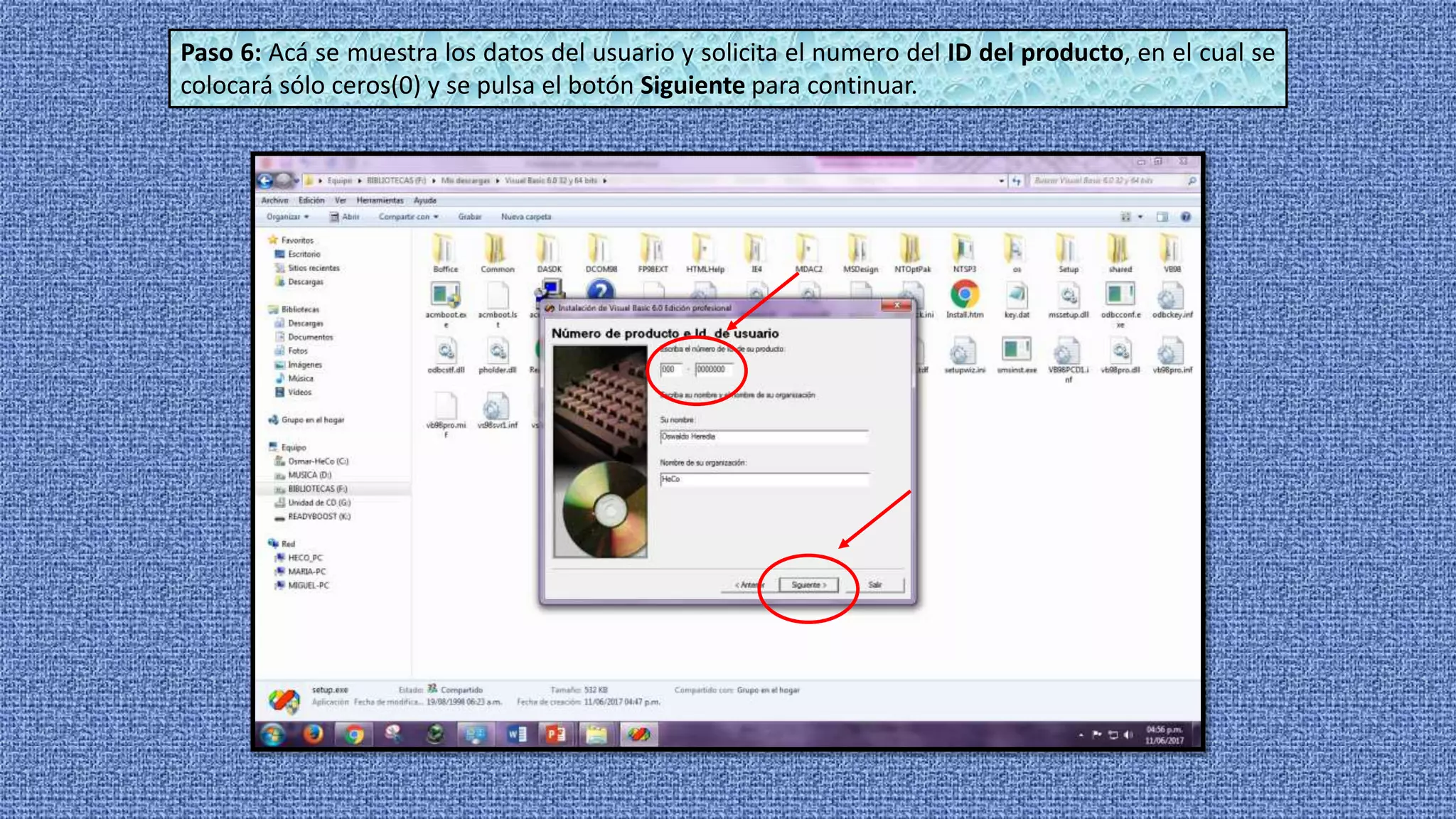The image size is (1456, 819).
Task: Open the Archivo menu
Action: coord(274,200)
